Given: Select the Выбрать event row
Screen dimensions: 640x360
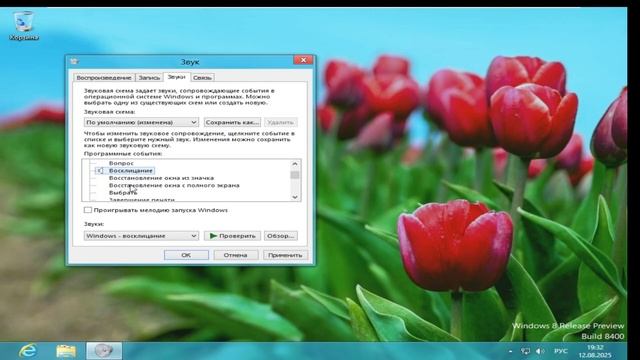Looking at the screenshot, I should coord(123,193).
